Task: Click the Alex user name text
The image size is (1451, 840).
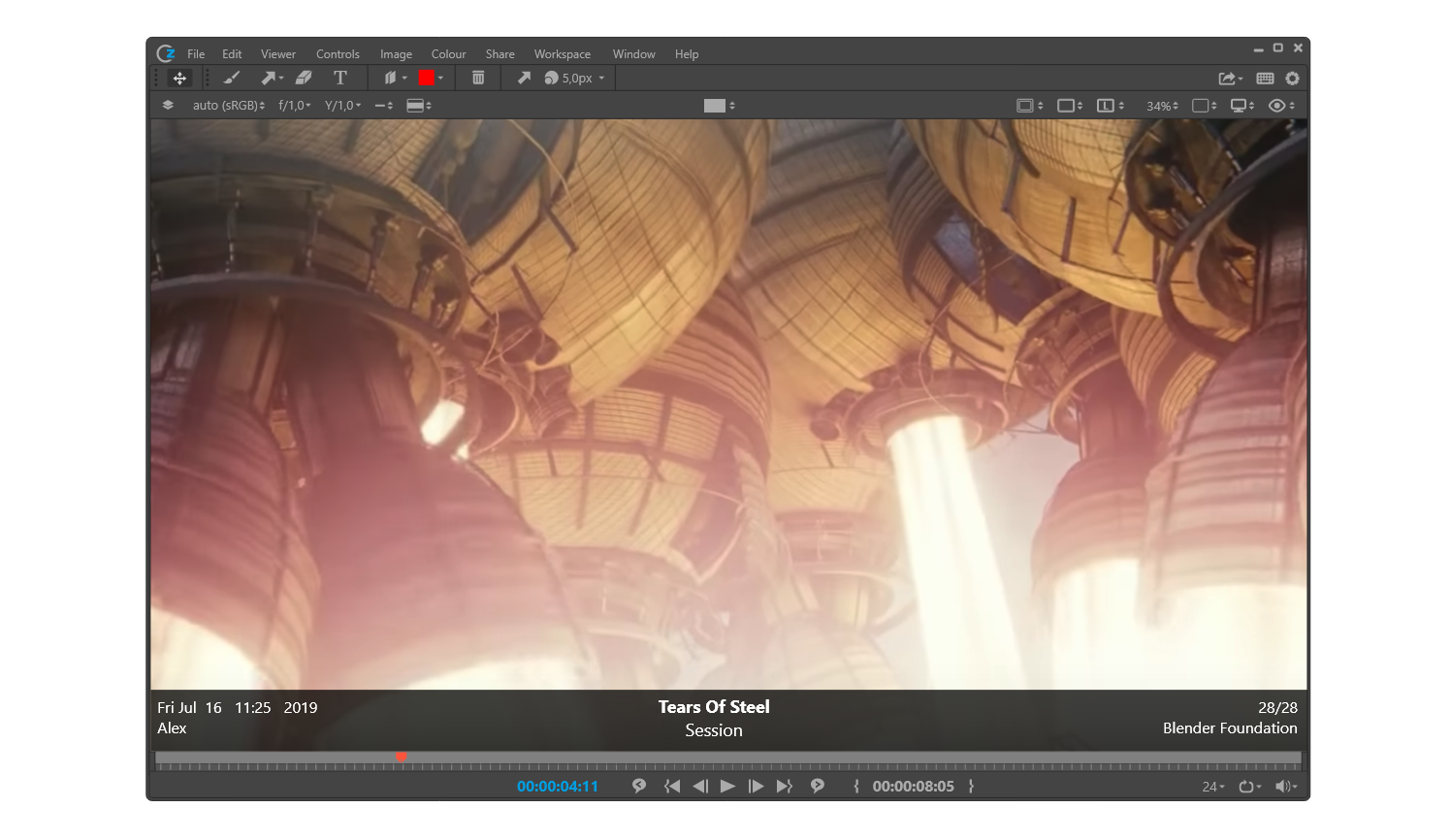Action: (x=172, y=728)
